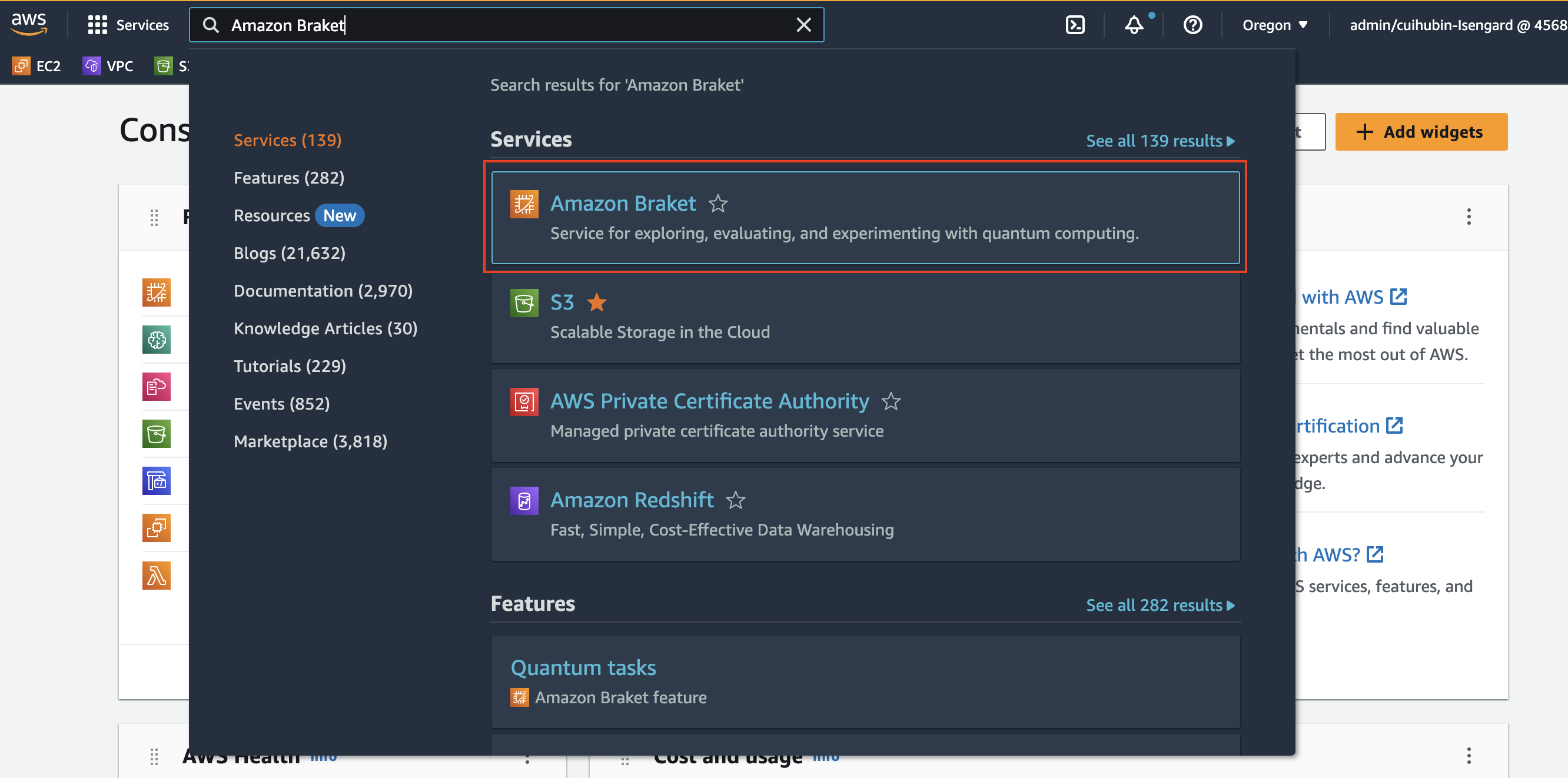Select the Features (282) category
This screenshot has width=1568, height=778.
(288, 178)
